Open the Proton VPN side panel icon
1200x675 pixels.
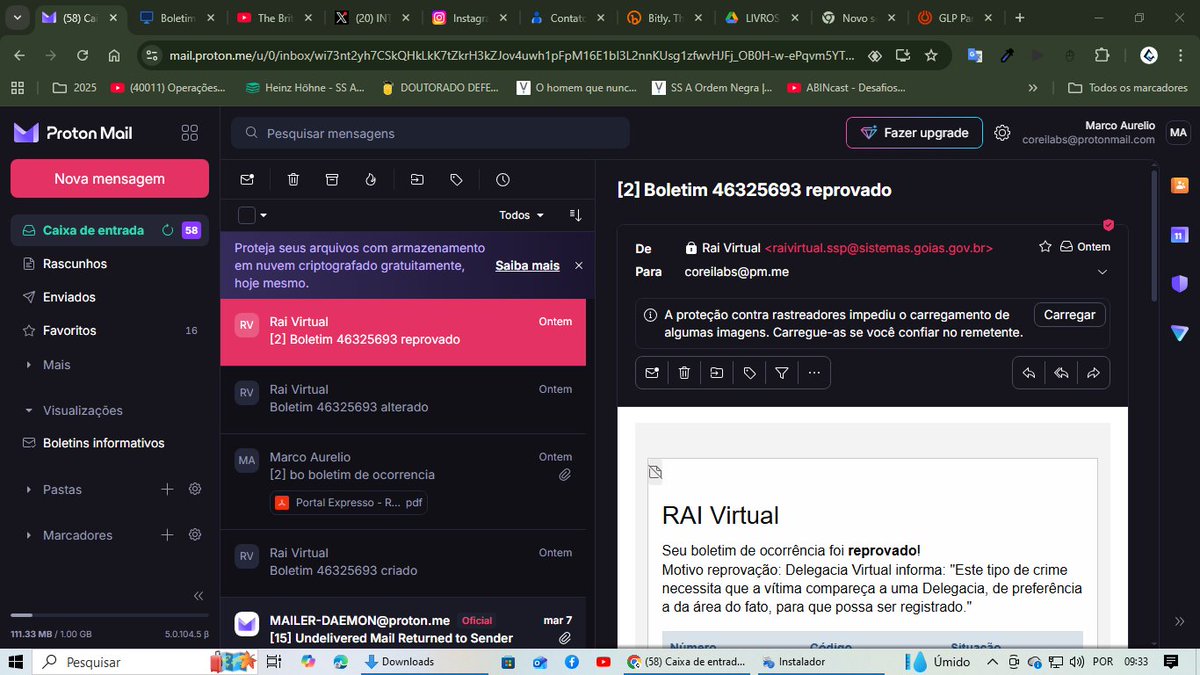point(1180,333)
